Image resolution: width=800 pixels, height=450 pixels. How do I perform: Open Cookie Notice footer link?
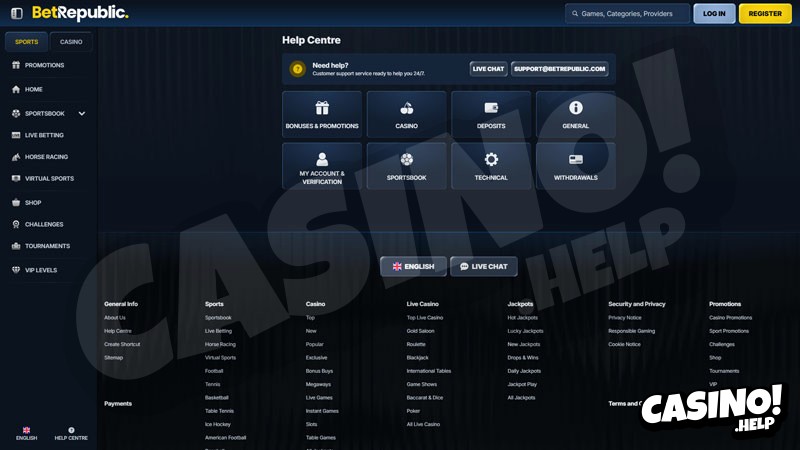[x=624, y=344]
